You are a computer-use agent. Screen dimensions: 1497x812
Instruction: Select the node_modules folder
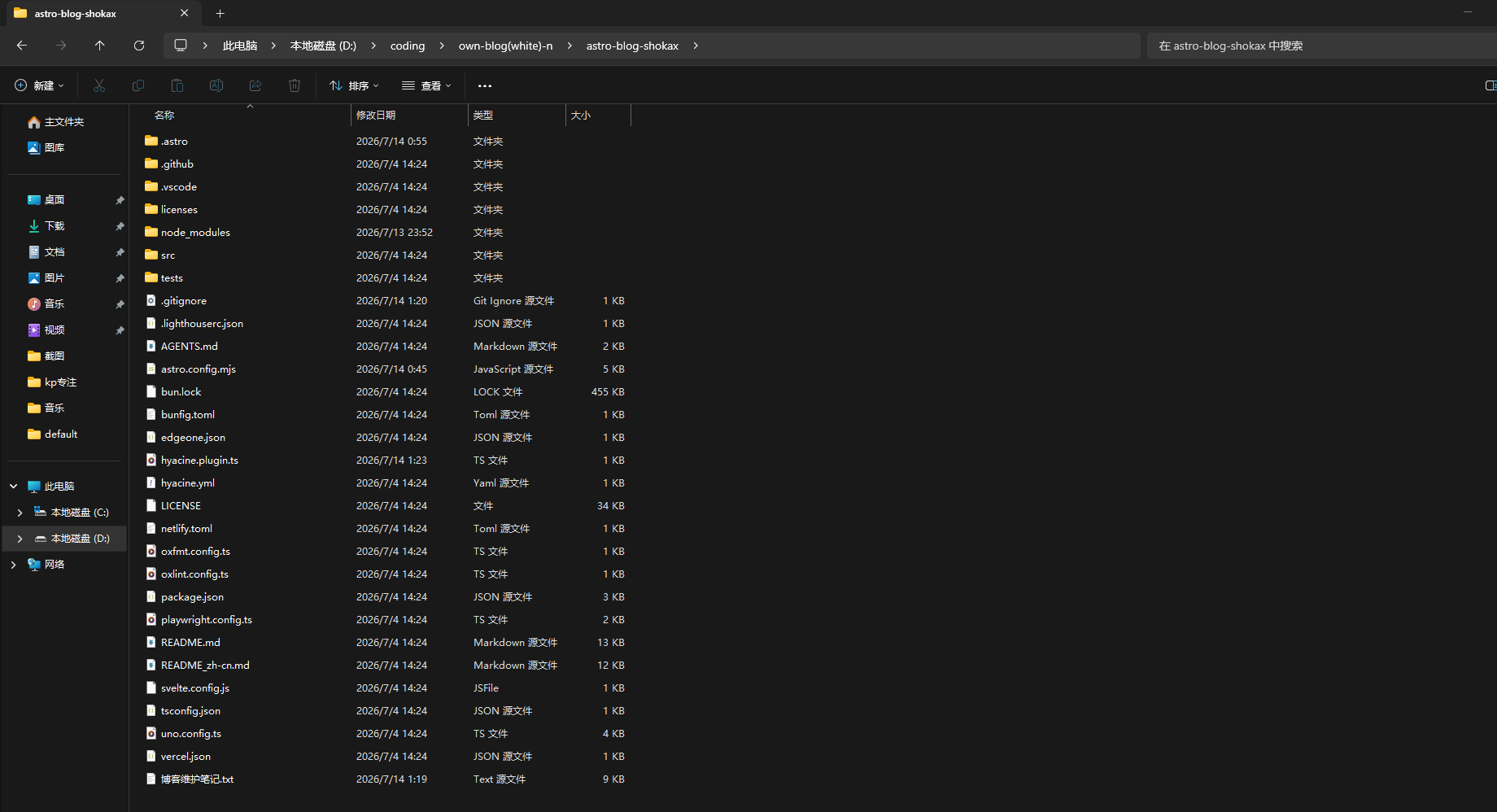pos(187,233)
